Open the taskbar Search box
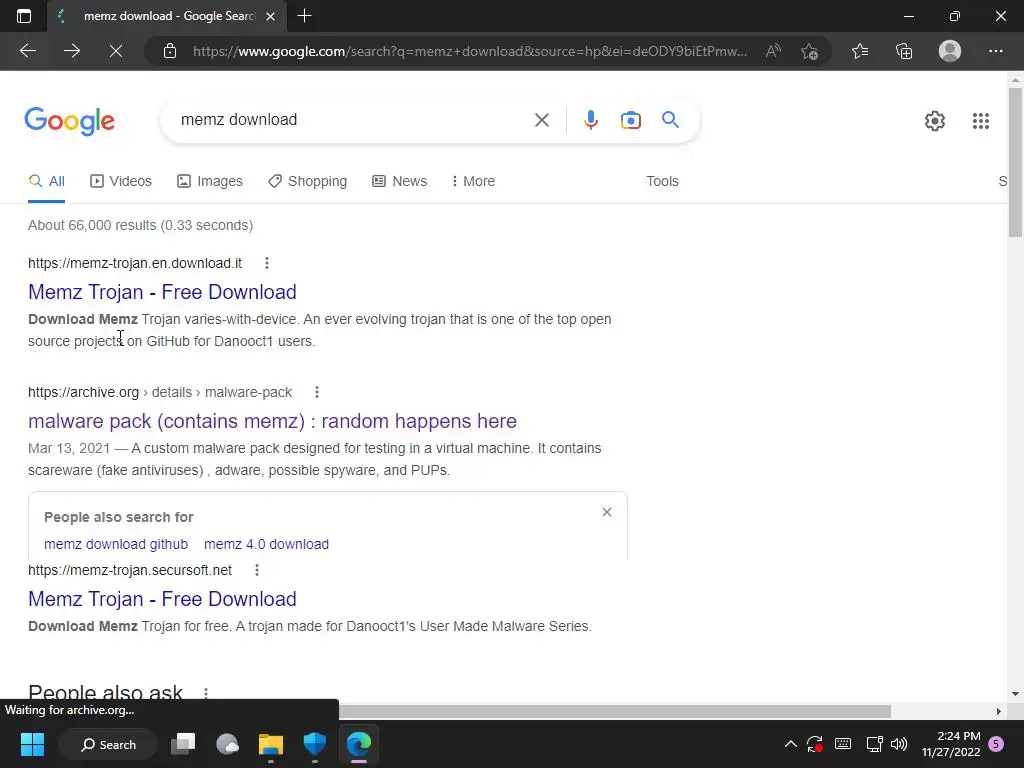The width and height of the screenshot is (1024, 768). pyautogui.click(x=108, y=744)
